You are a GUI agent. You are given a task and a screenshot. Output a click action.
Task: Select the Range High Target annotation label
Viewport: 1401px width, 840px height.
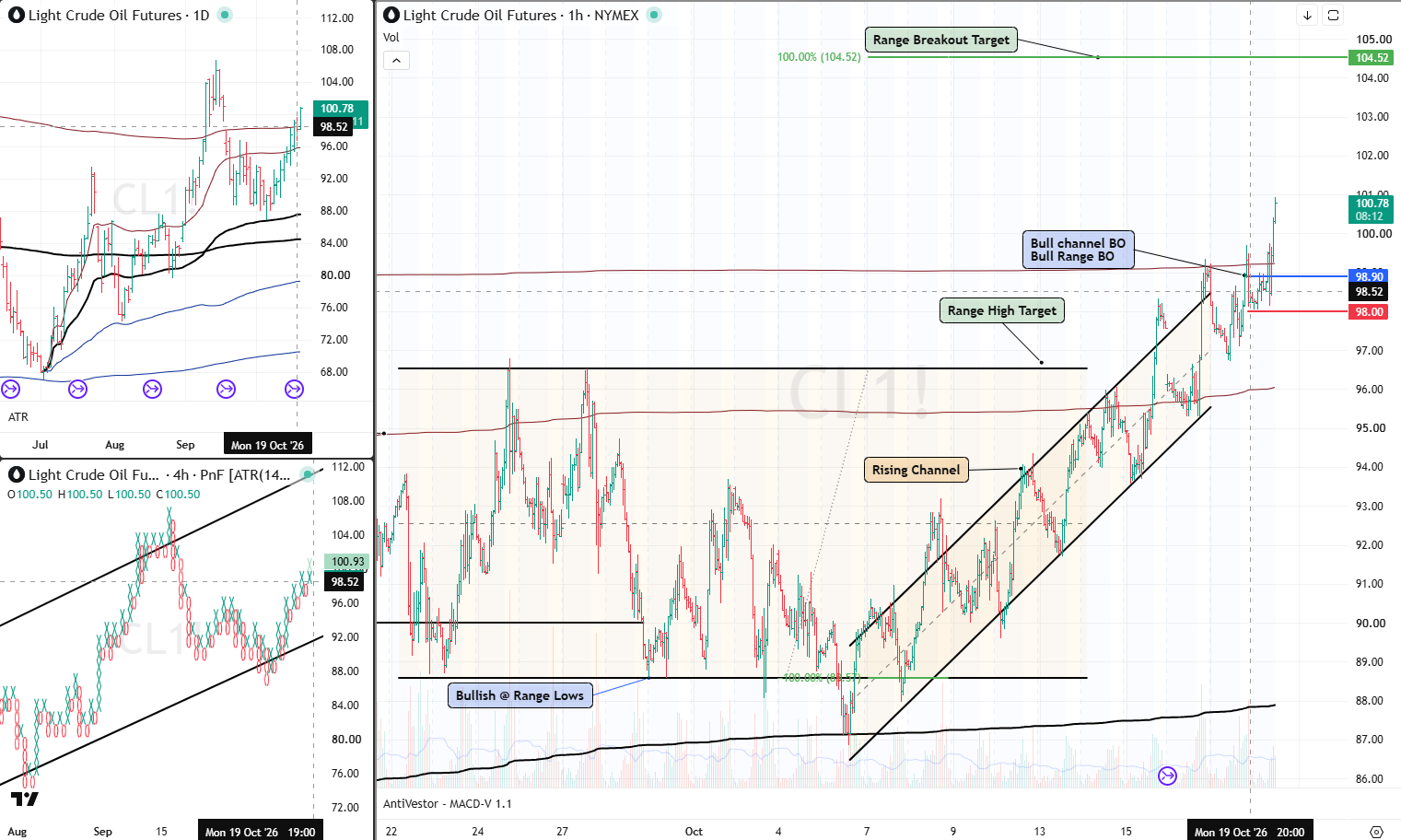(x=1001, y=310)
